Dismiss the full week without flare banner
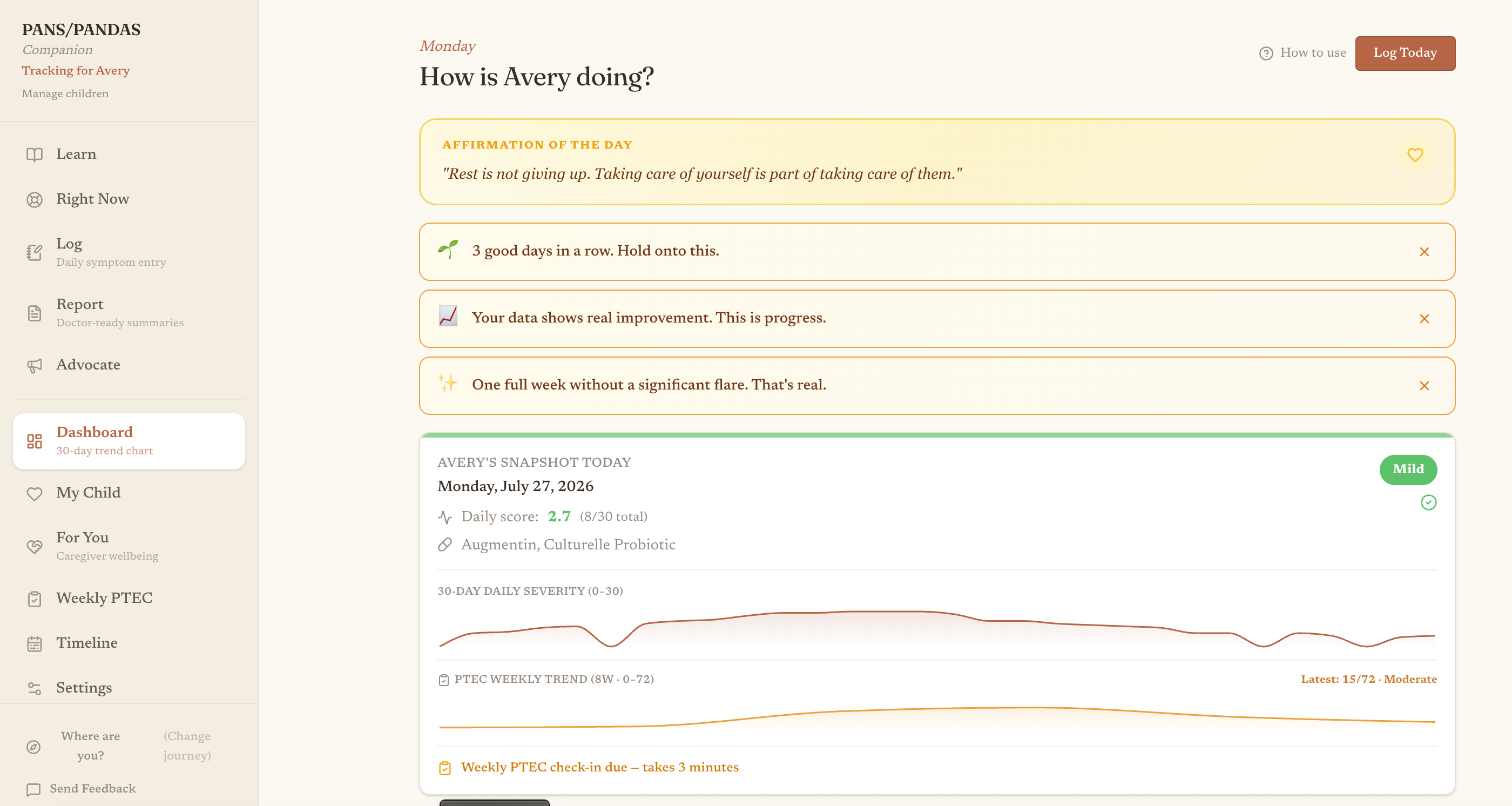1512x806 pixels. 1424,386
